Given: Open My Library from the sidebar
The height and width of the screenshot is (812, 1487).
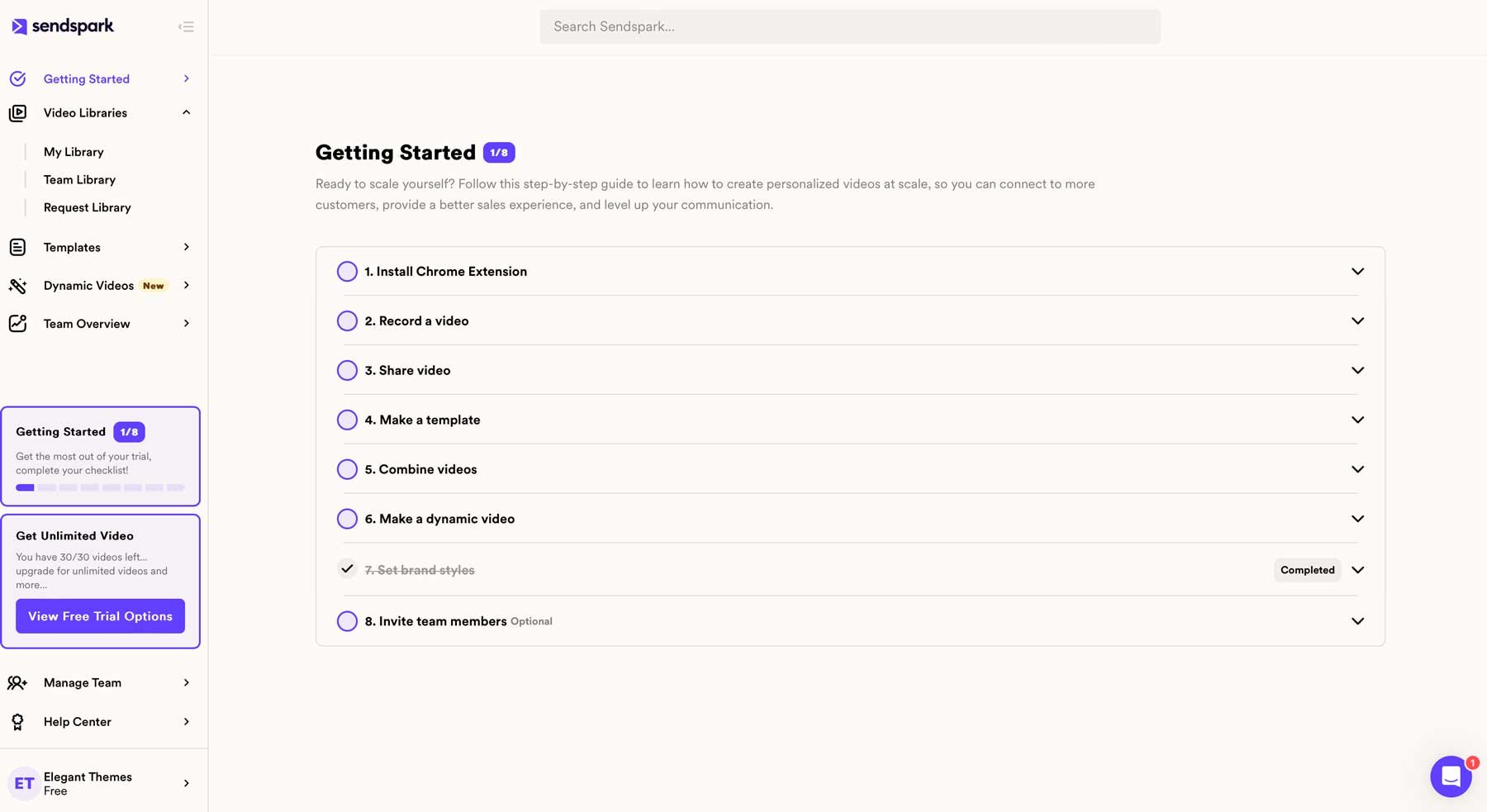Looking at the screenshot, I should click(x=74, y=151).
